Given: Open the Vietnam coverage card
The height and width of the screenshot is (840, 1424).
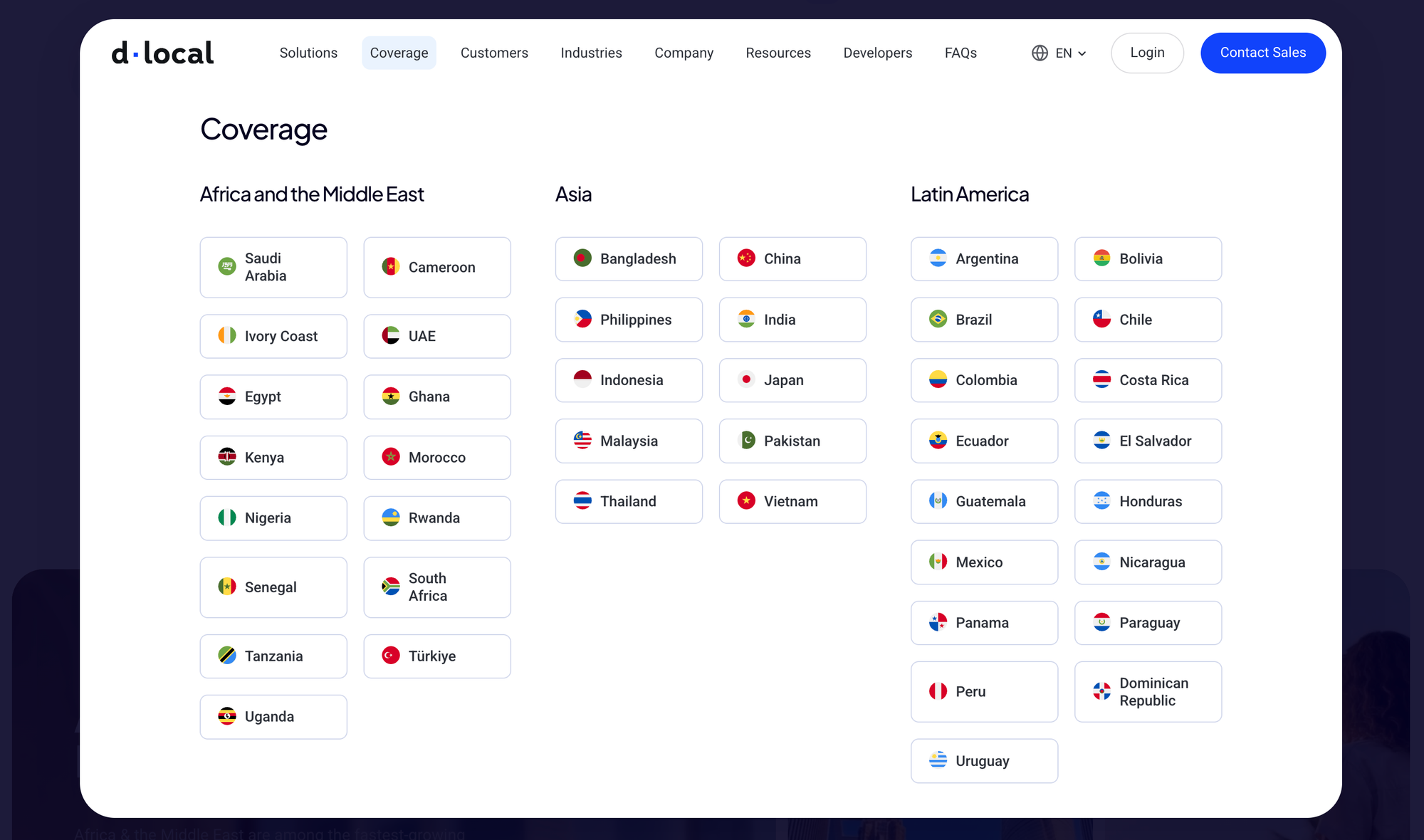Looking at the screenshot, I should (792, 501).
